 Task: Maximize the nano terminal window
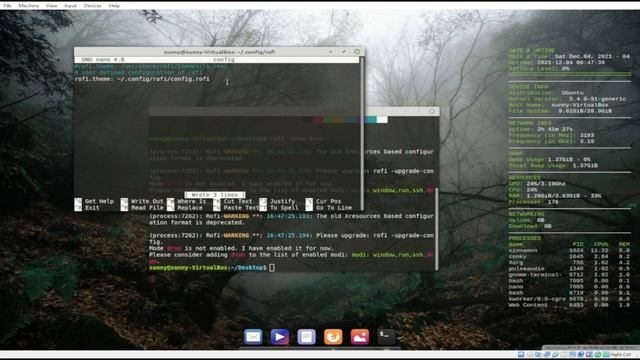point(344,52)
